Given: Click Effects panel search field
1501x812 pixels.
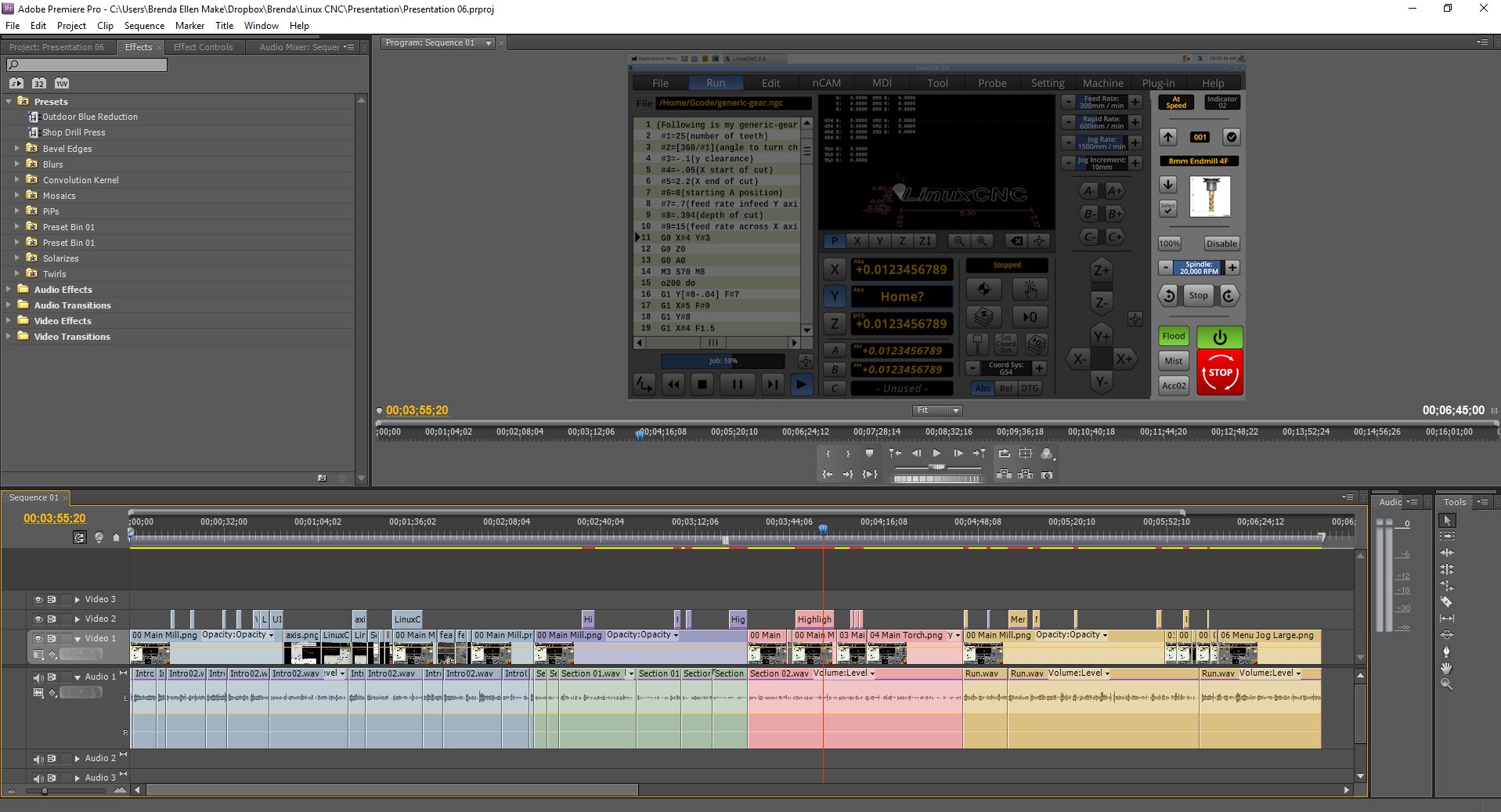Looking at the screenshot, I should click(x=86, y=65).
